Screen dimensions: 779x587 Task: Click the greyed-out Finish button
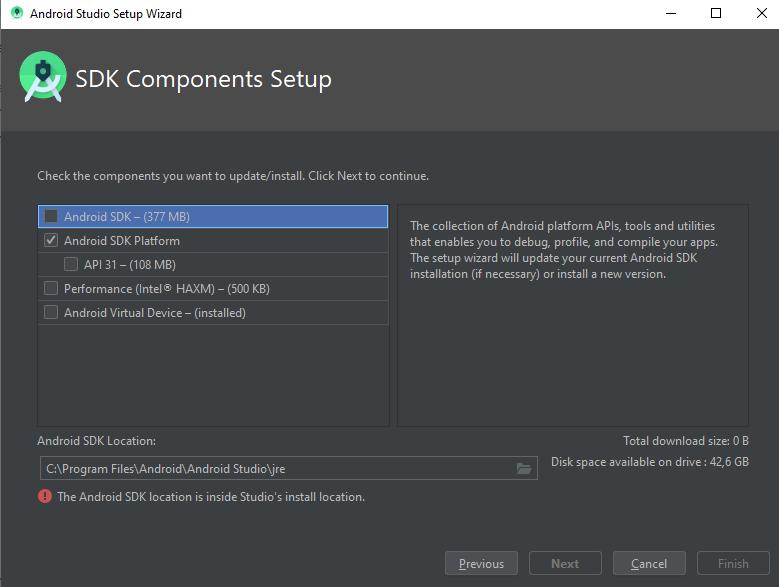pos(733,563)
